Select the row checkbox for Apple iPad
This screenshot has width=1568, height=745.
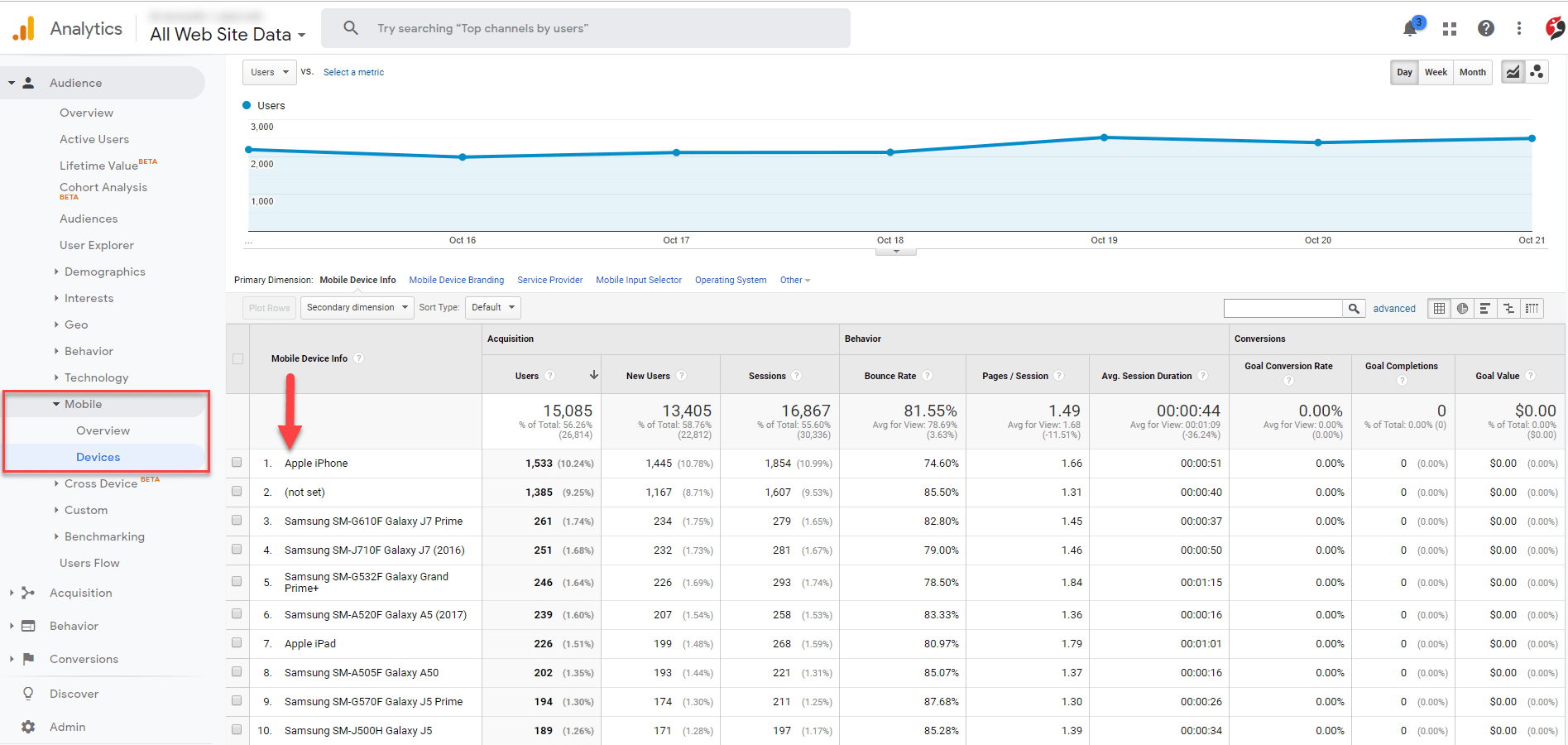(237, 643)
